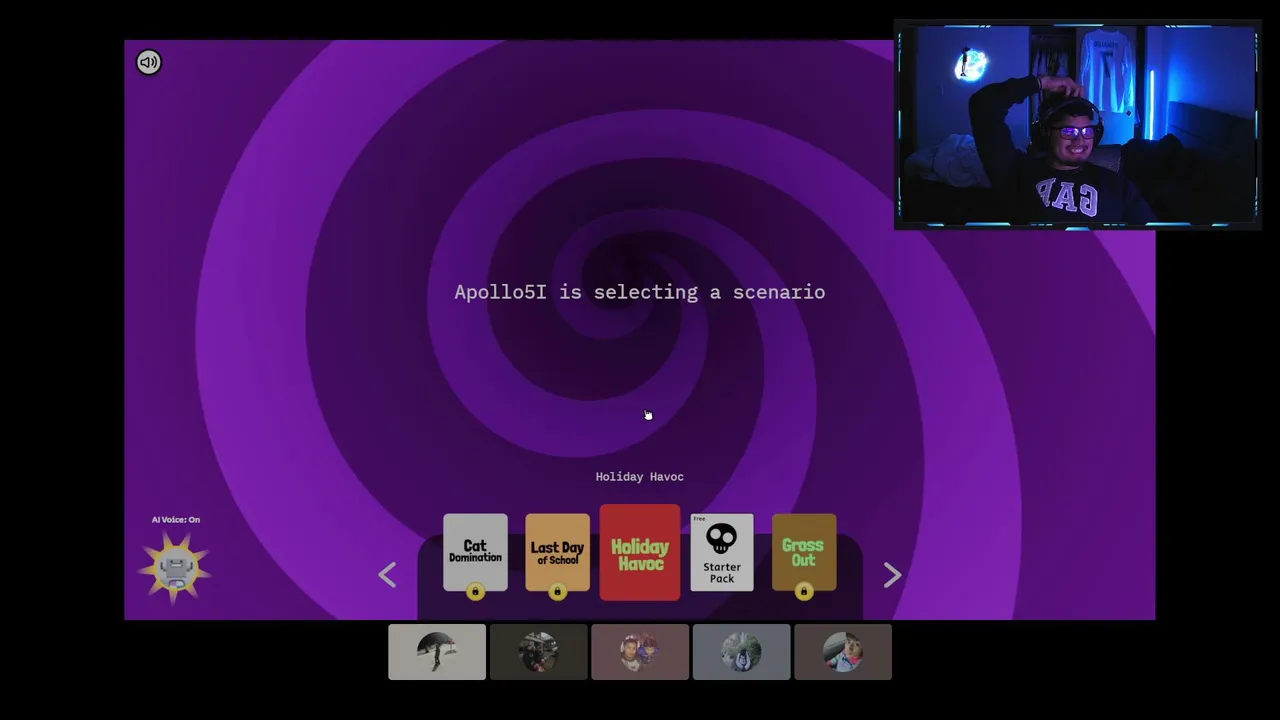Mute the game sound with speaker icon
The image size is (1280, 720).
pyautogui.click(x=149, y=63)
